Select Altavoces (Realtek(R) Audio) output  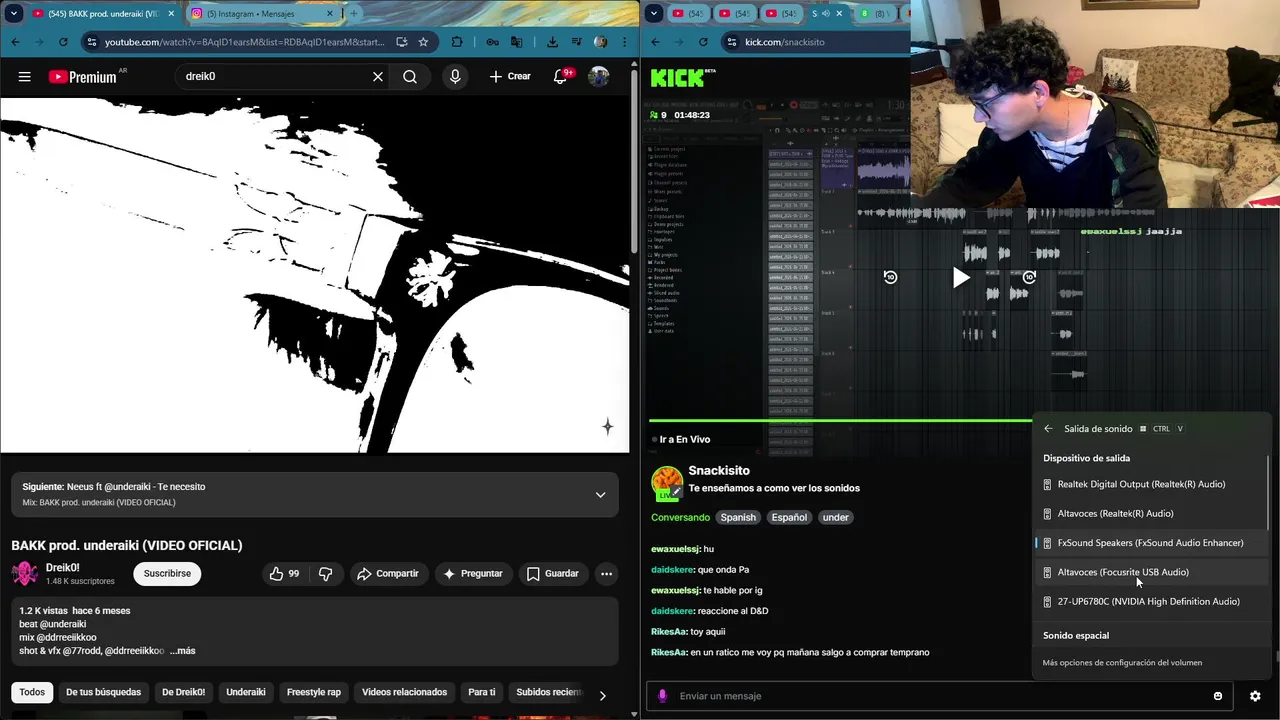(x=1151, y=513)
